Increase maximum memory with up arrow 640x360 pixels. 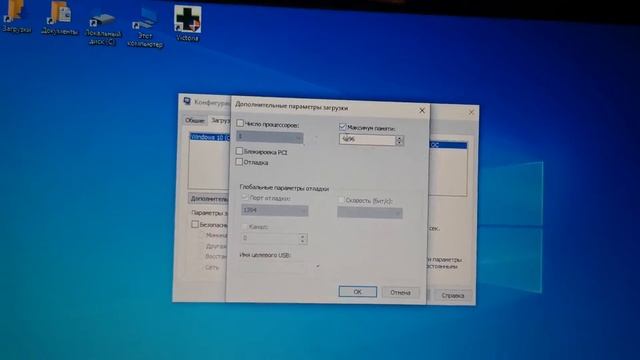point(400,138)
